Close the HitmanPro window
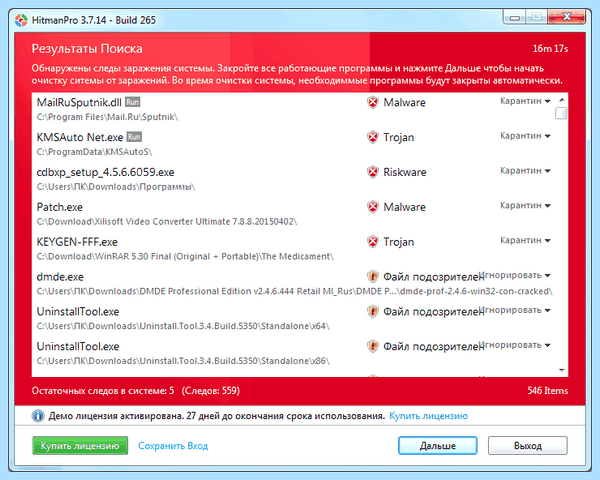 [x=567, y=17]
